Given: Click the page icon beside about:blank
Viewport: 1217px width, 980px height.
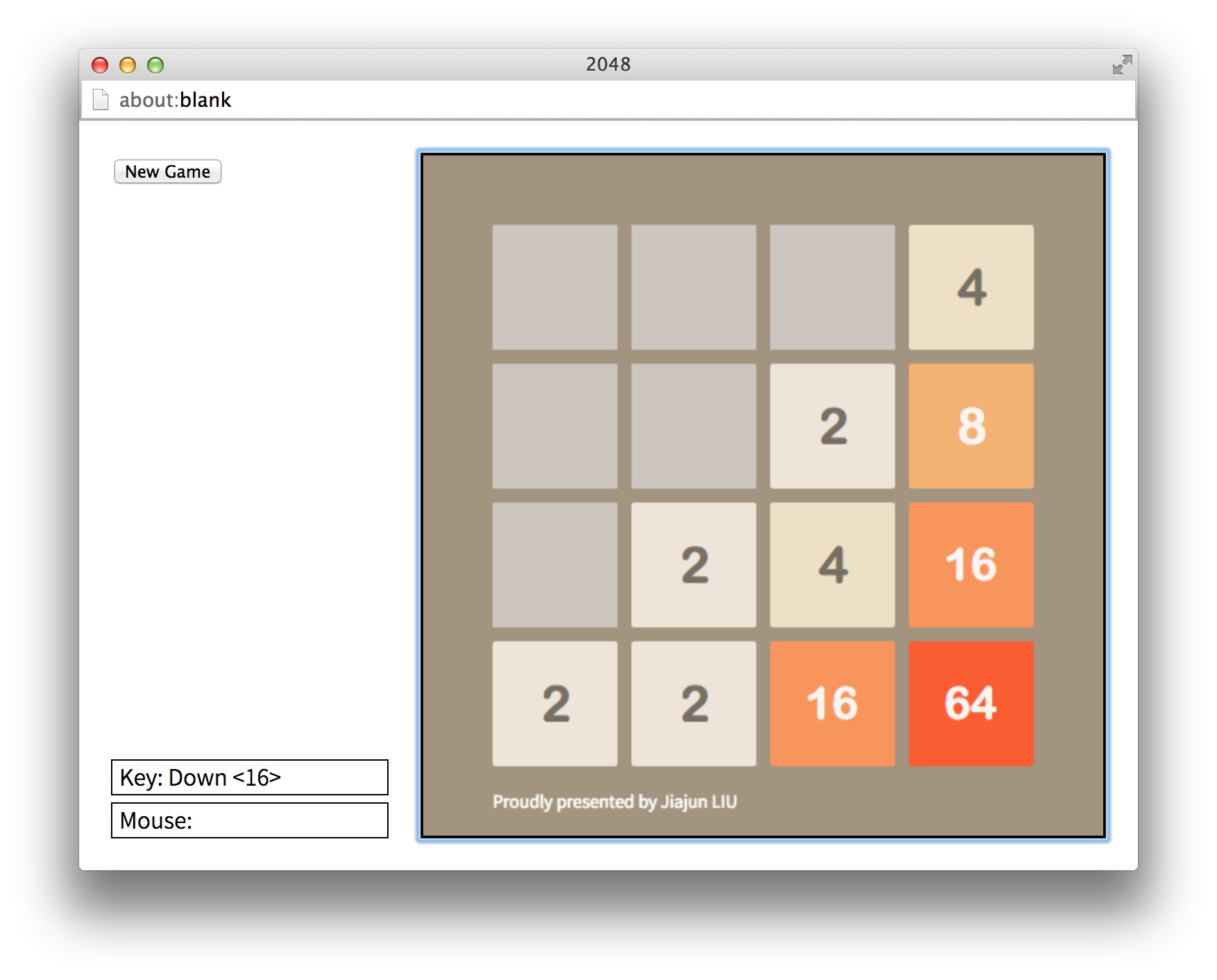Looking at the screenshot, I should tap(101, 100).
